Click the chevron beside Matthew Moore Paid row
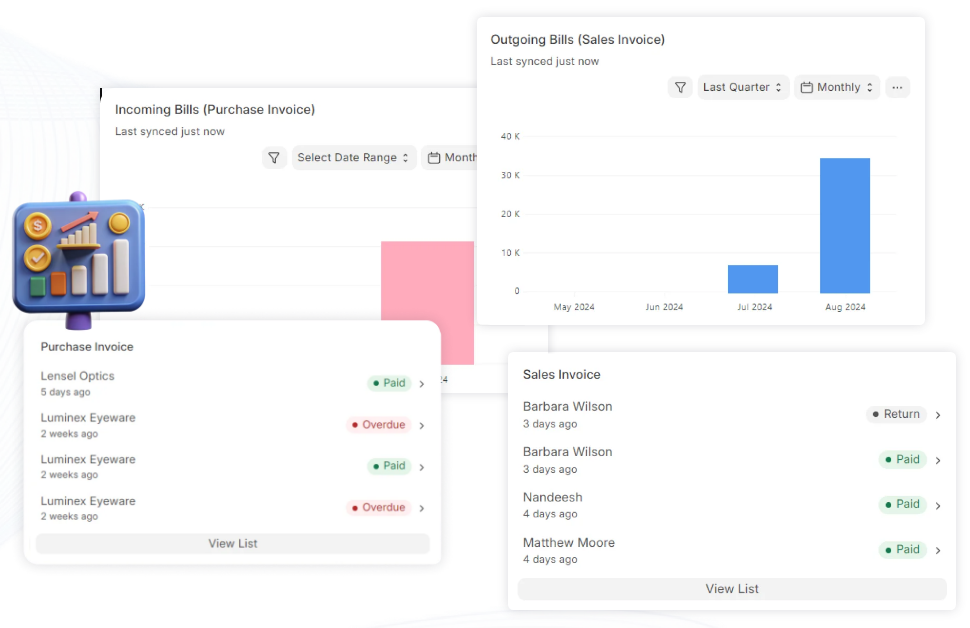 click(936, 549)
